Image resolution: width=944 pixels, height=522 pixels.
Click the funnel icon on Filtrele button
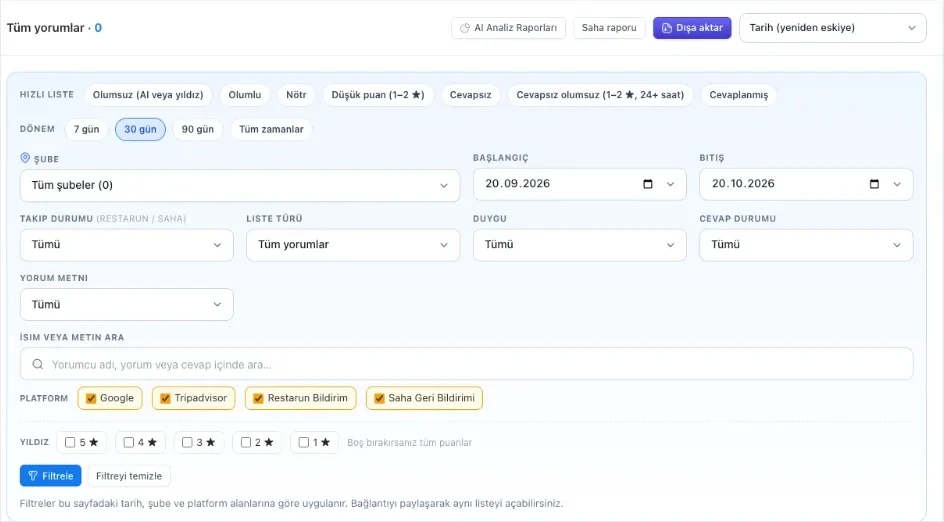click(x=33, y=476)
